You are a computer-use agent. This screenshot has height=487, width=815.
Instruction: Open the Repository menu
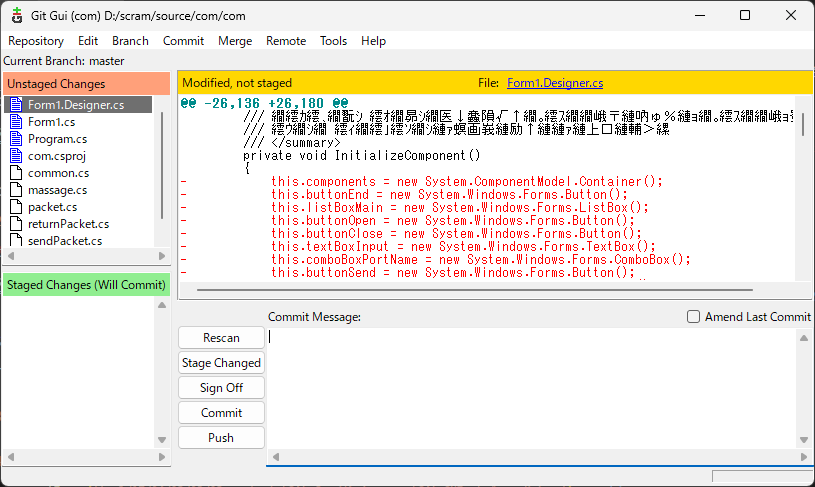pos(36,41)
